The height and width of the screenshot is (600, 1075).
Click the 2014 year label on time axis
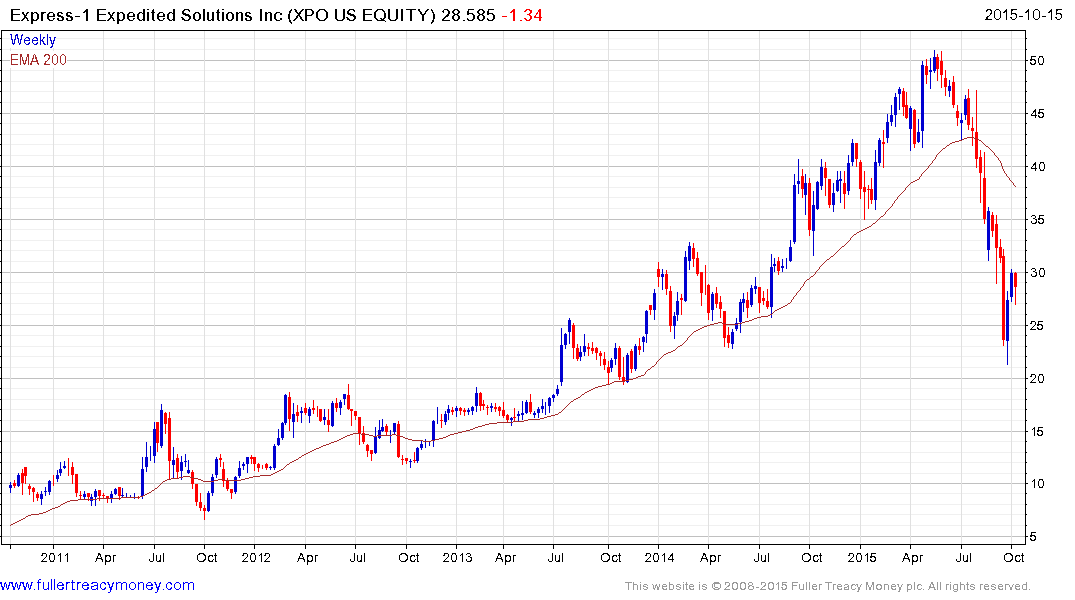point(660,557)
